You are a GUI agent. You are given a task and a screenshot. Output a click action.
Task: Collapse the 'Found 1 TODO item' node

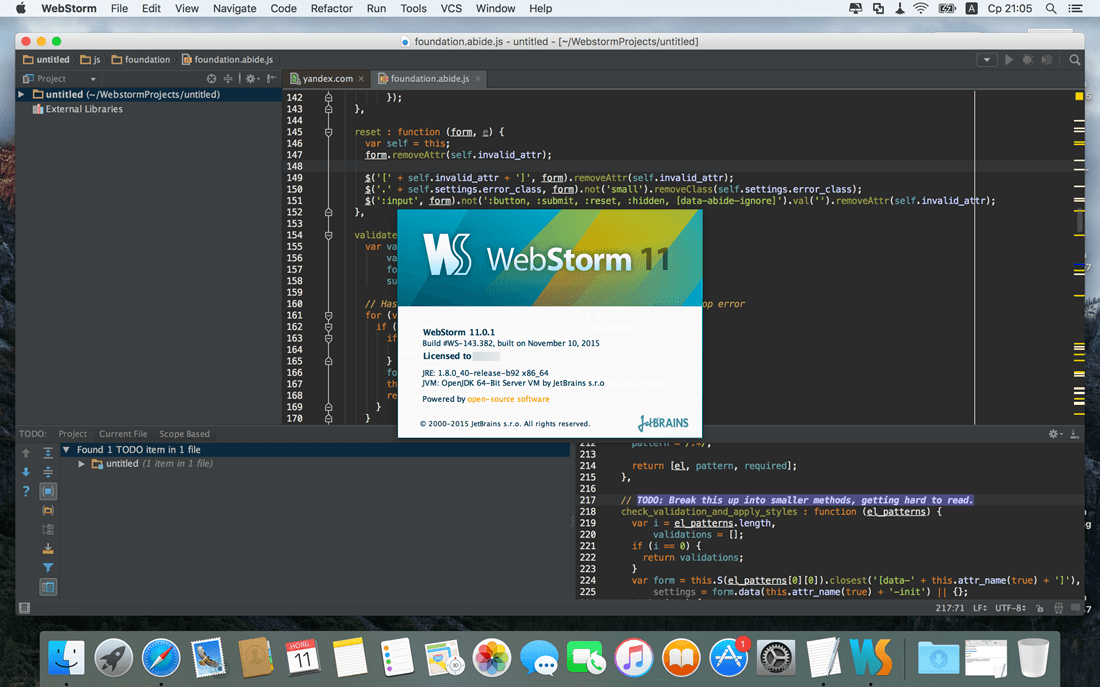tap(66, 450)
